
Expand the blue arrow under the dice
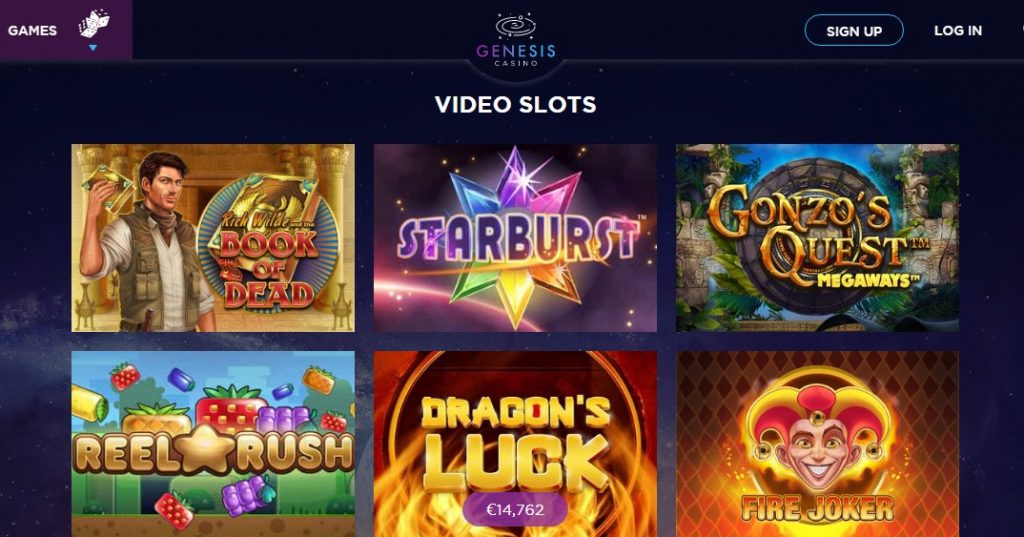(x=93, y=48)
